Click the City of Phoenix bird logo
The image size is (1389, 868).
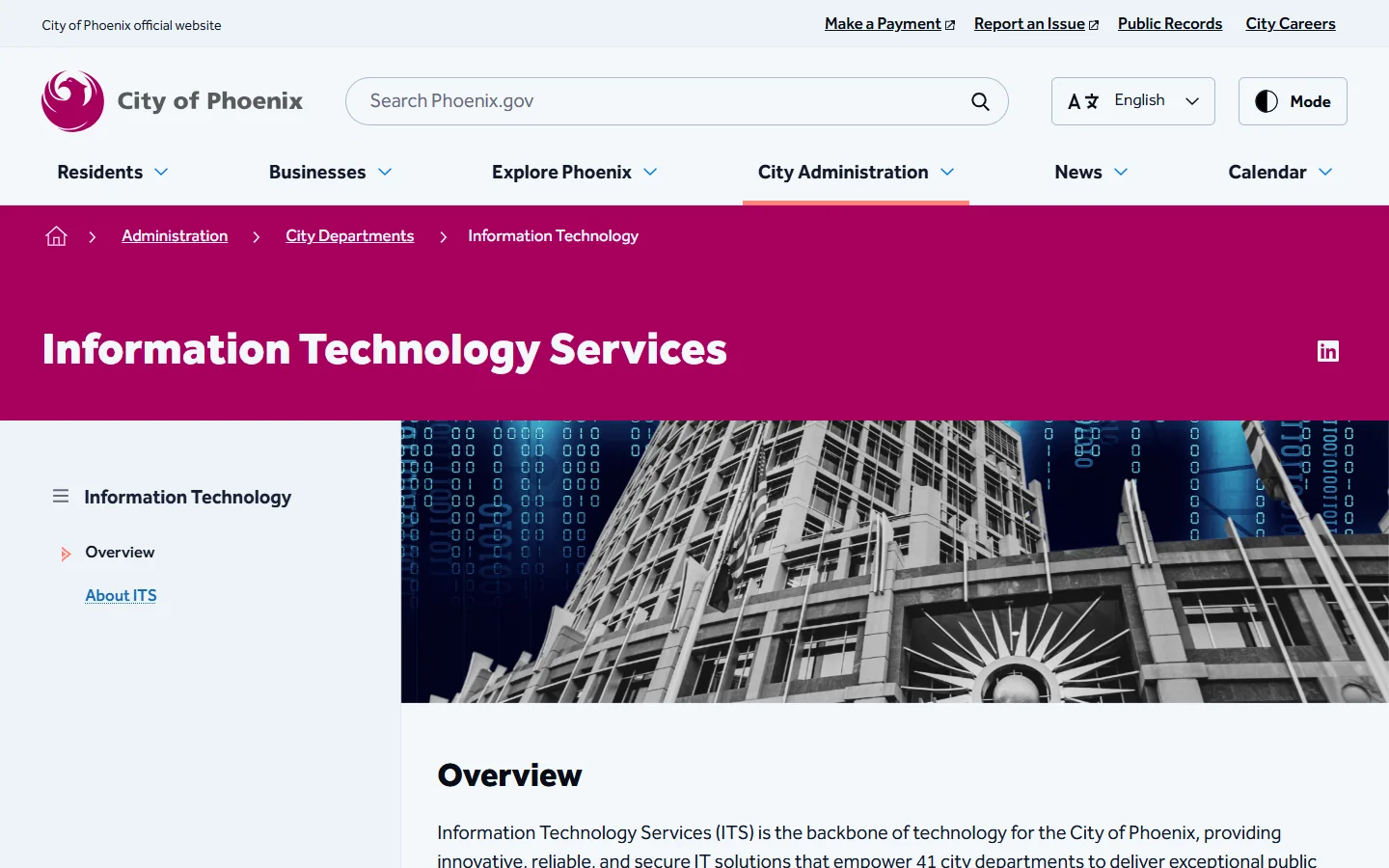point(72,101)
